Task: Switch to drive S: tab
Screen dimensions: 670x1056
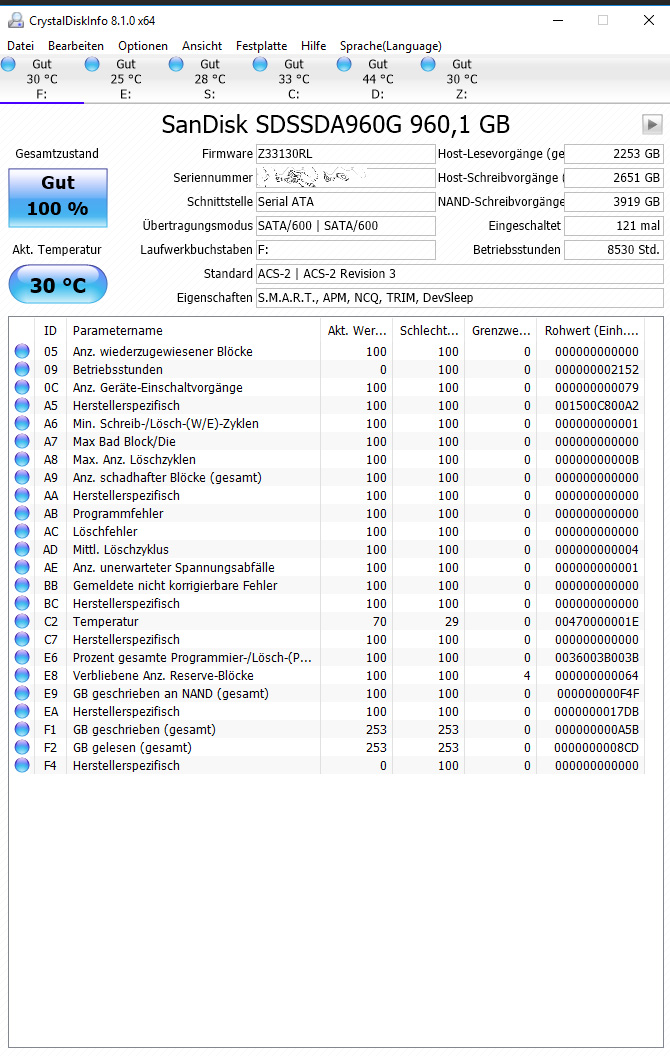Action: click(x=209, y=79)
